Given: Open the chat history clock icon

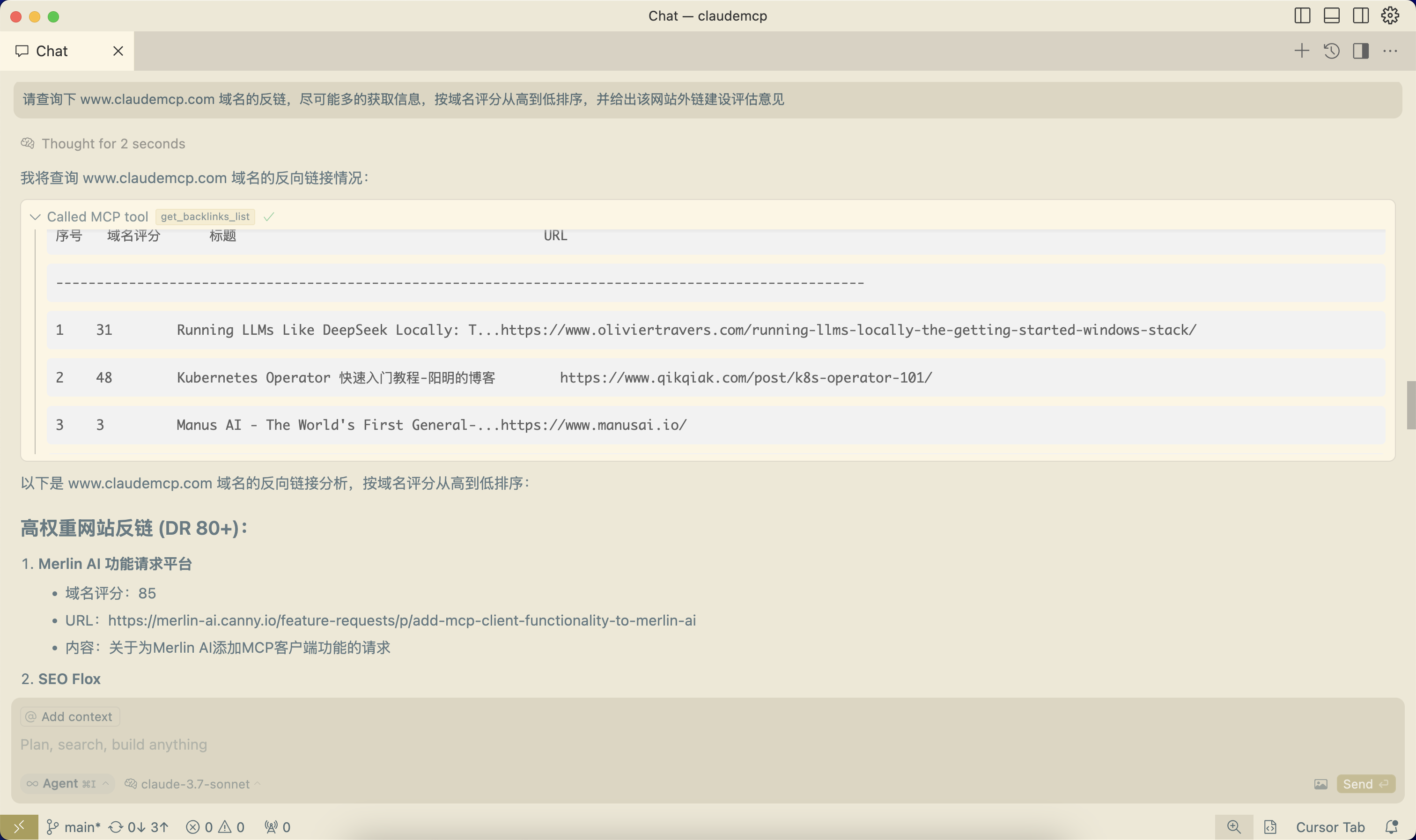Looking at the screenshot, I should [1331, 51].
